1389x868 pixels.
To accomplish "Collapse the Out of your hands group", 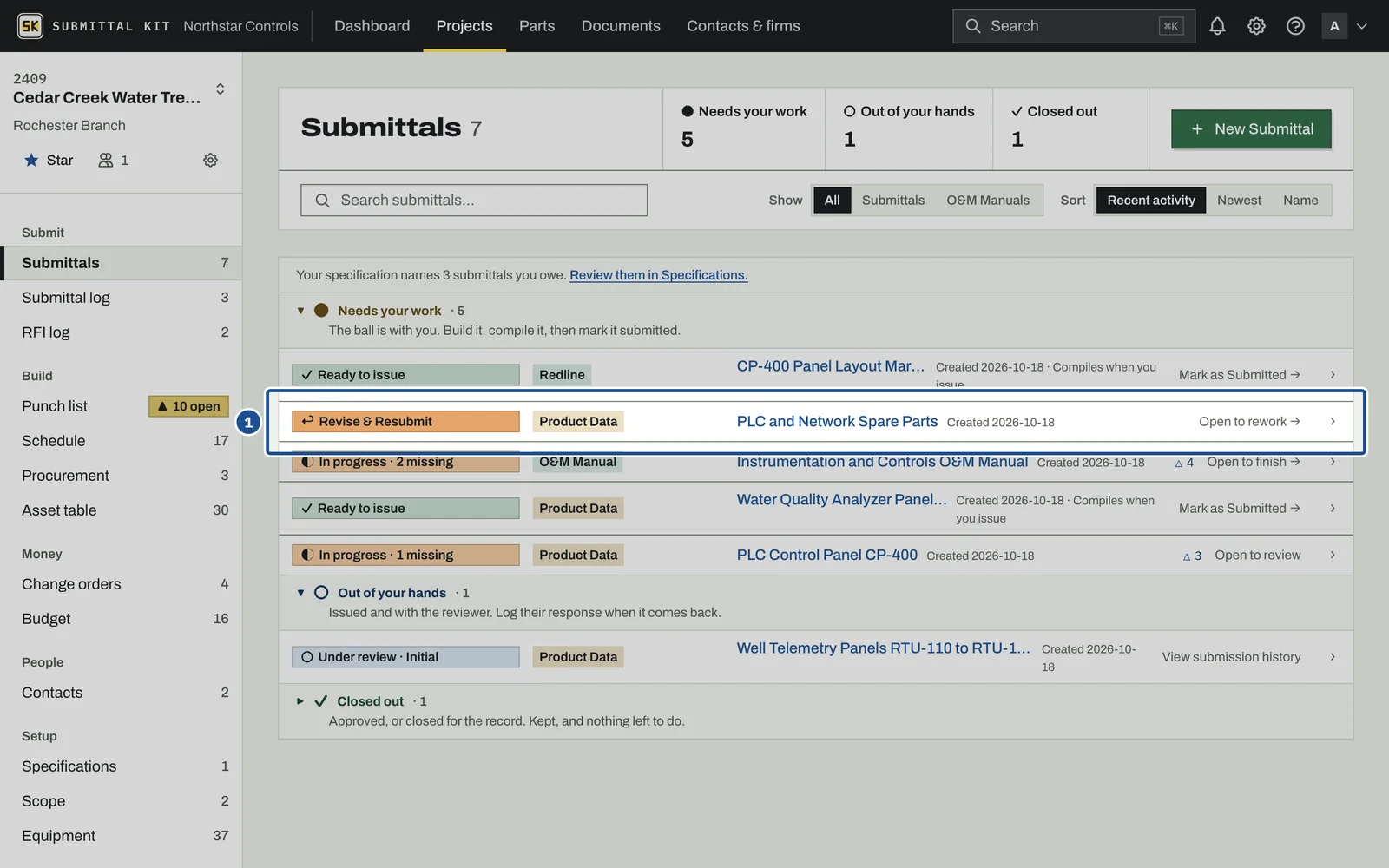I will (x=300, y=593).
